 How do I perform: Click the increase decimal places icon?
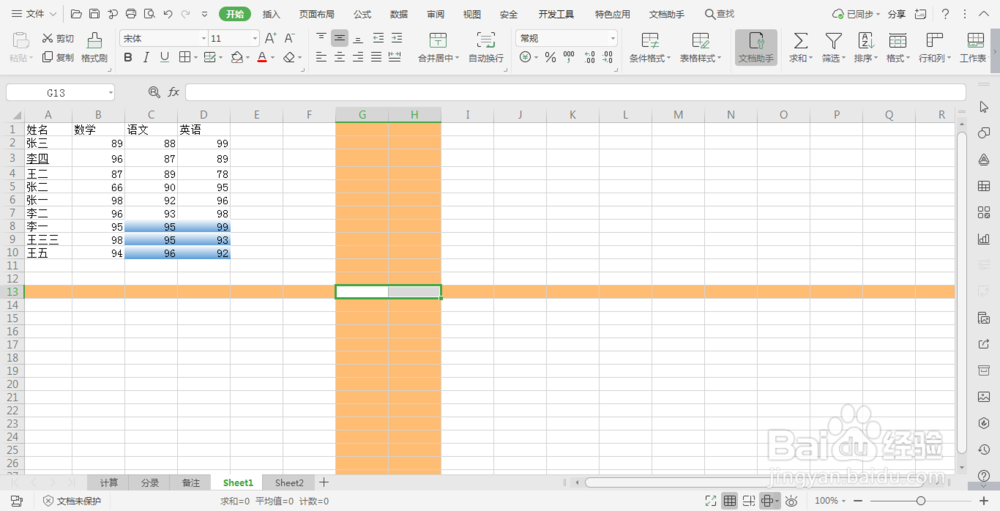pos(589,57)
